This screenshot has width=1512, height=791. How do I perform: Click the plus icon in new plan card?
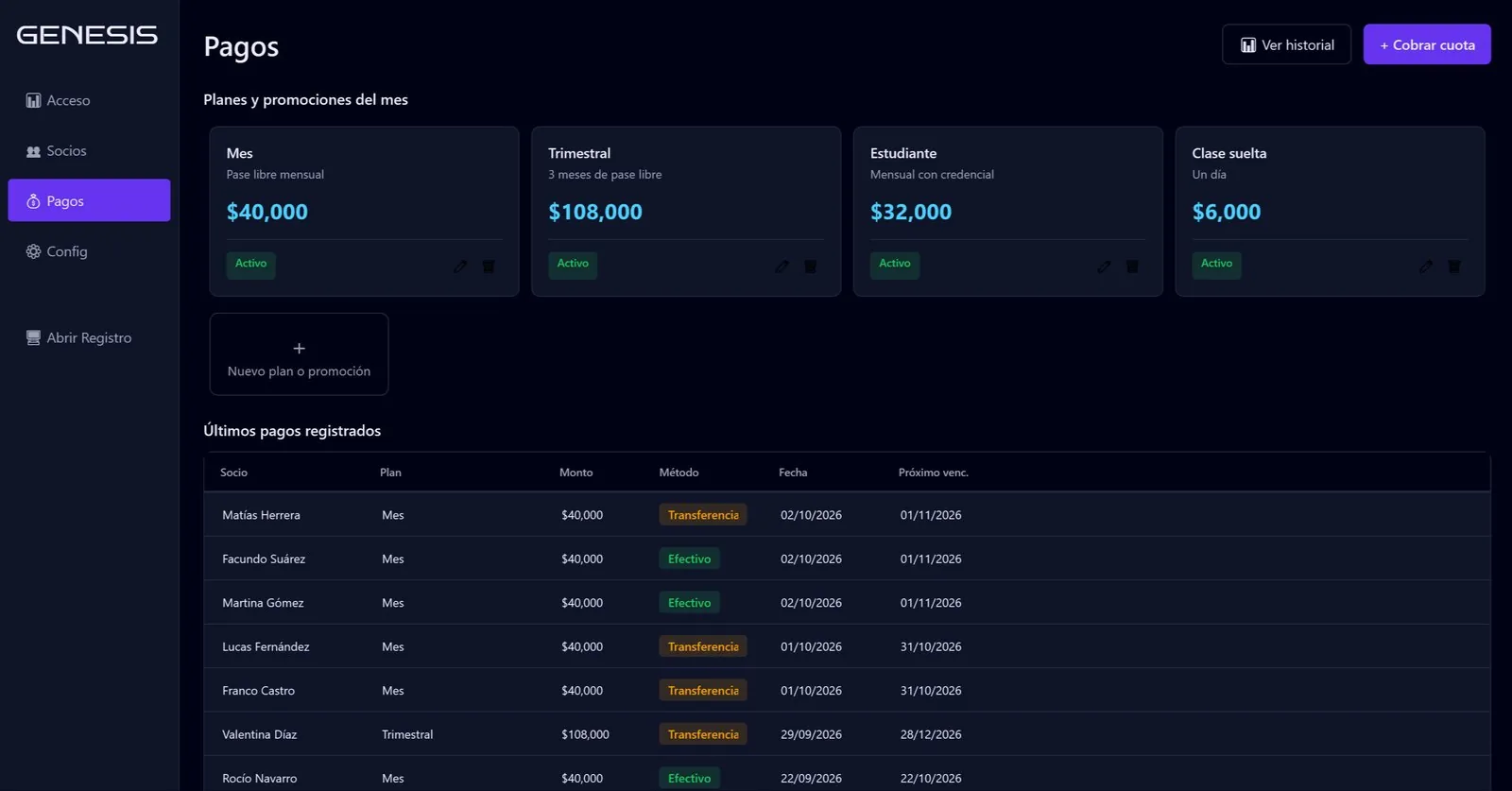coord(299,349)
